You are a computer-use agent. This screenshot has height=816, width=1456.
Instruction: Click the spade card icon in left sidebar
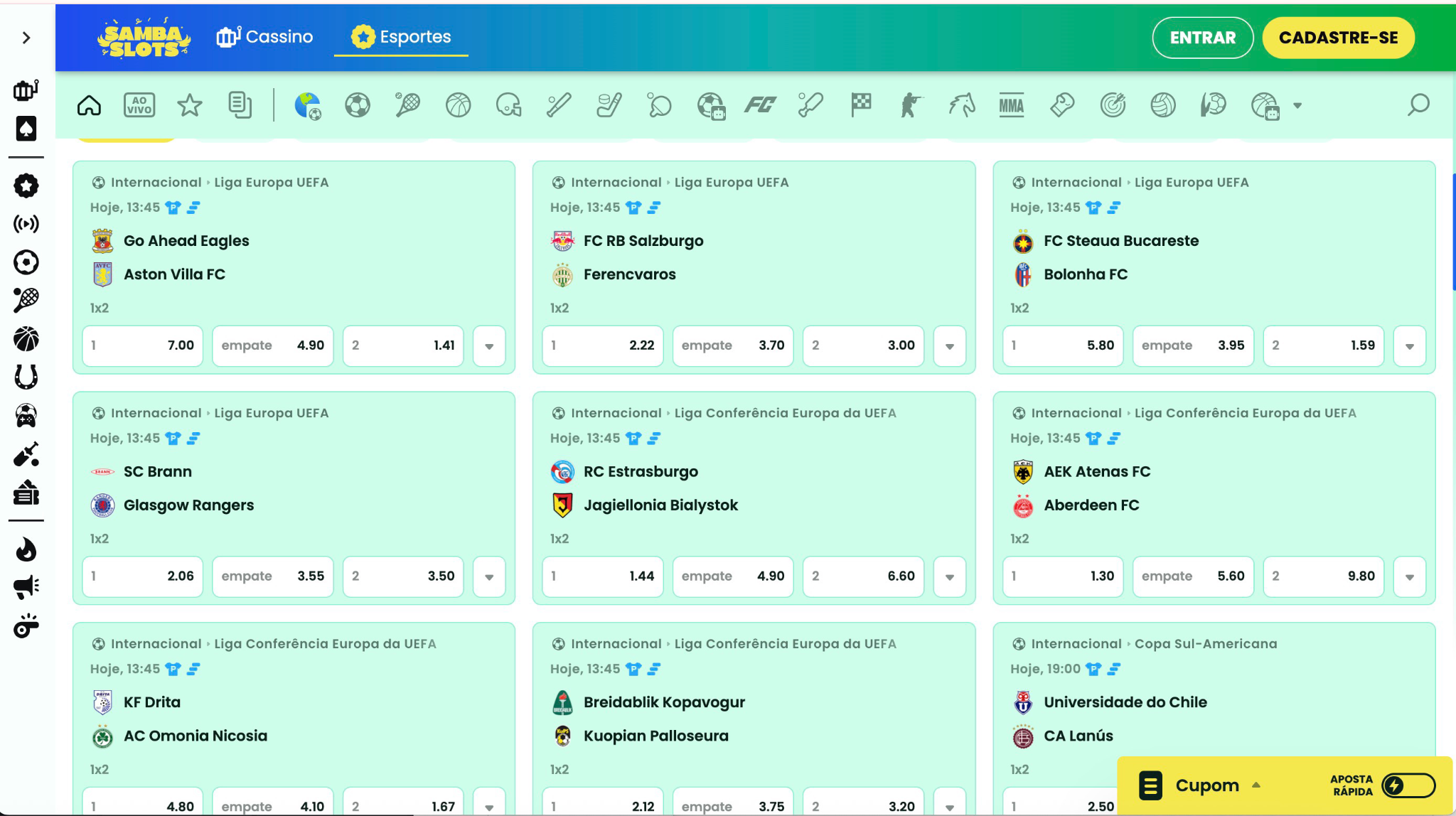26,129
